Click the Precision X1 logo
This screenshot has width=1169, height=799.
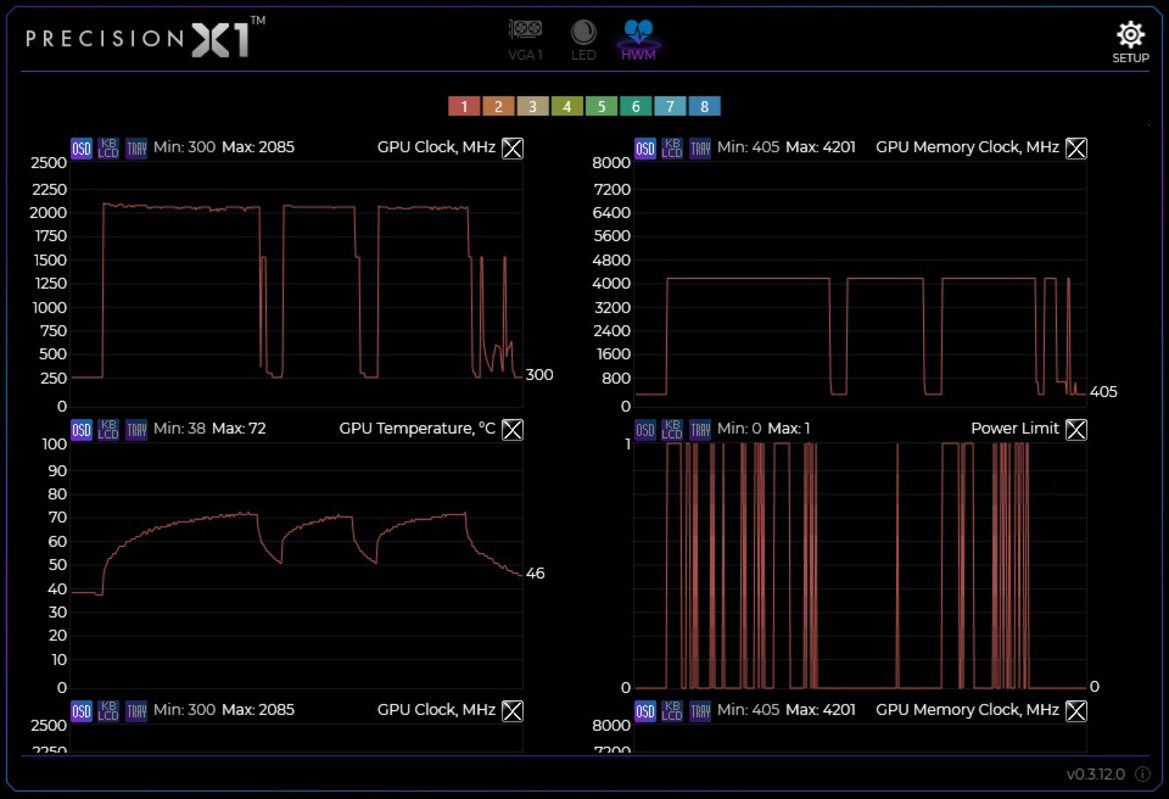pyautogui.click(x=145, y=37)
